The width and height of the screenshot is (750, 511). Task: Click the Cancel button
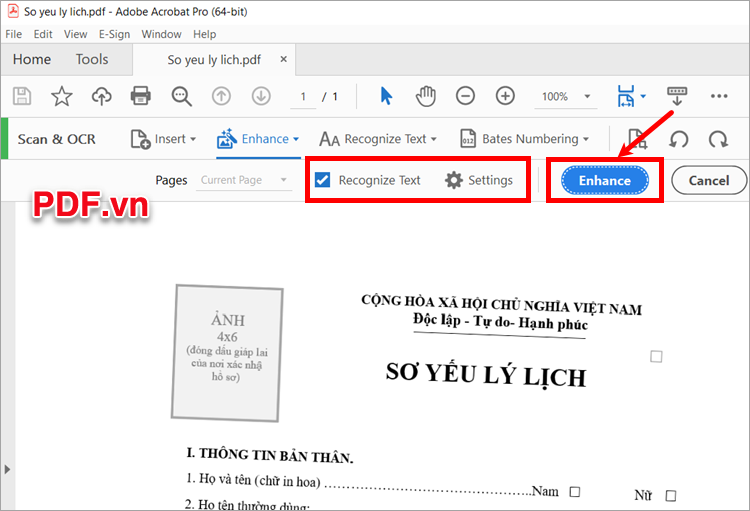pyautogui.click(x=708, y=181)
